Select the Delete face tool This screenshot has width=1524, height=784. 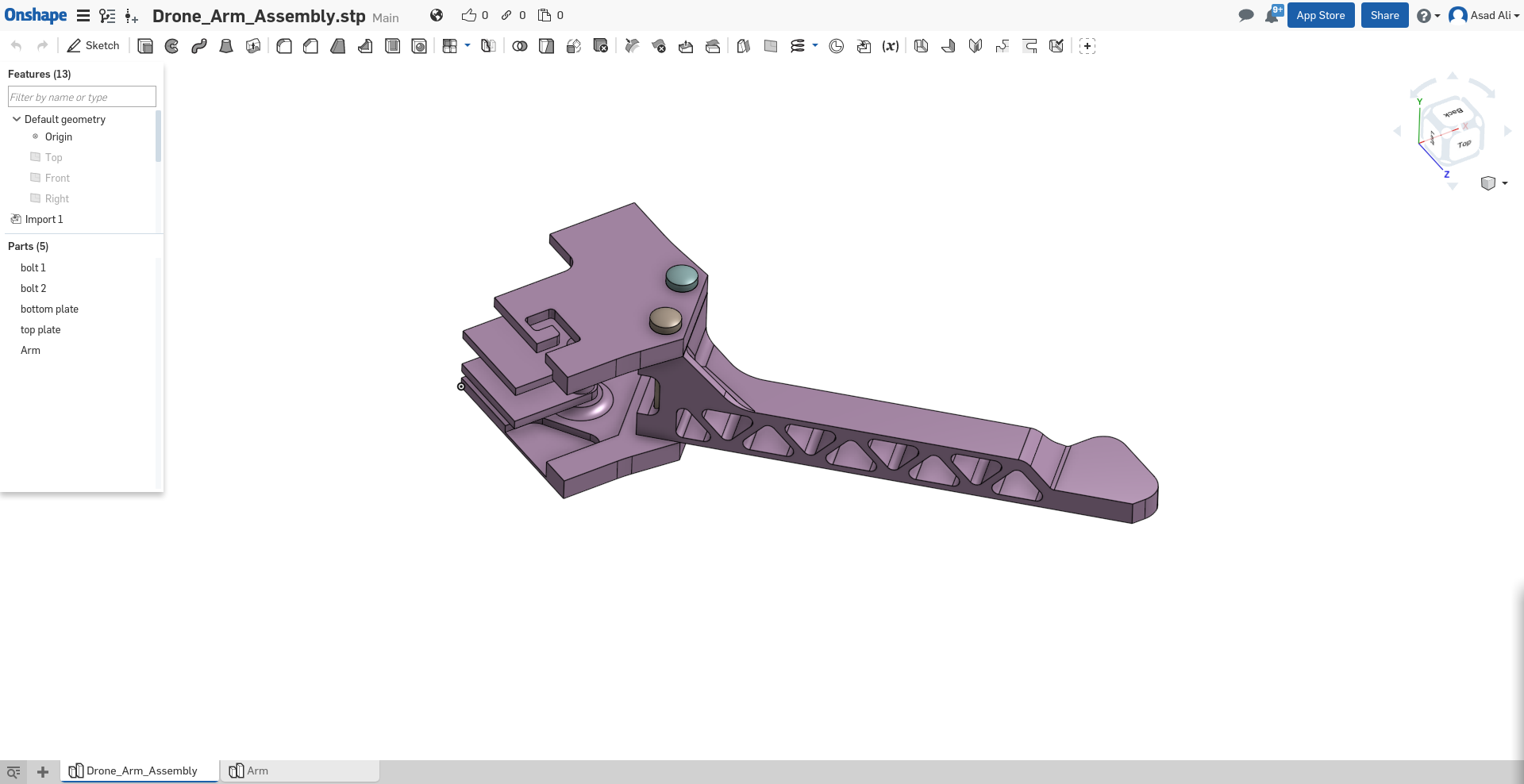(659, 46)
